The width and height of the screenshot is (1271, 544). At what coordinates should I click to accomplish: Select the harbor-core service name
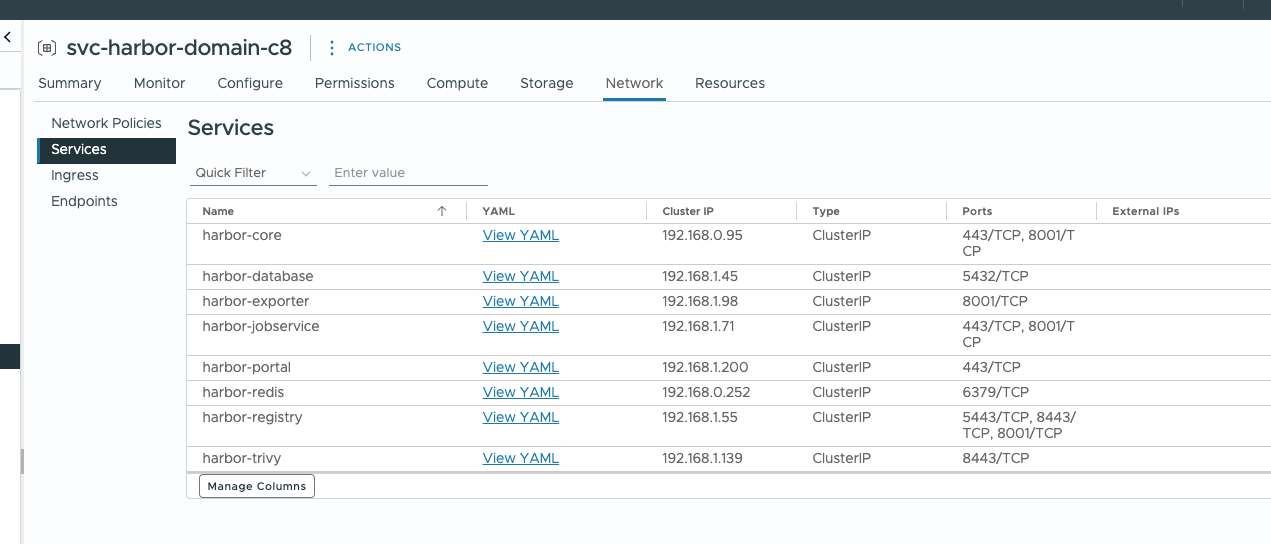point(242,236)
